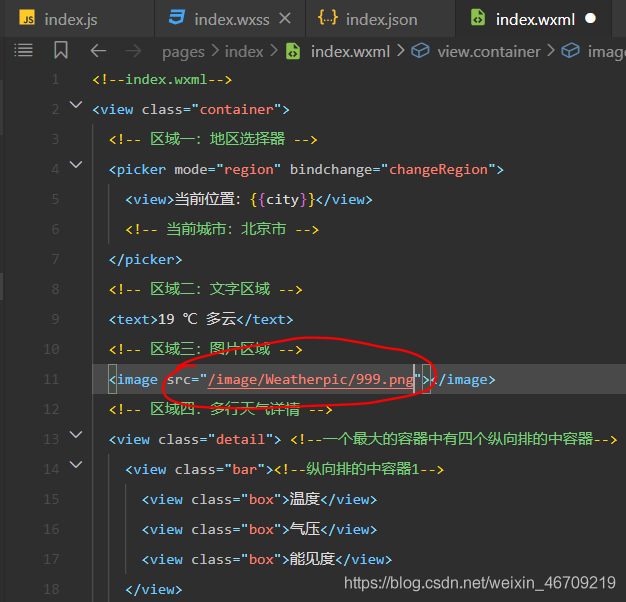Image resolution: width=626 pixels, height=602 pixels.
Task: Click the '温度' box text
Action: click(305, 499)
